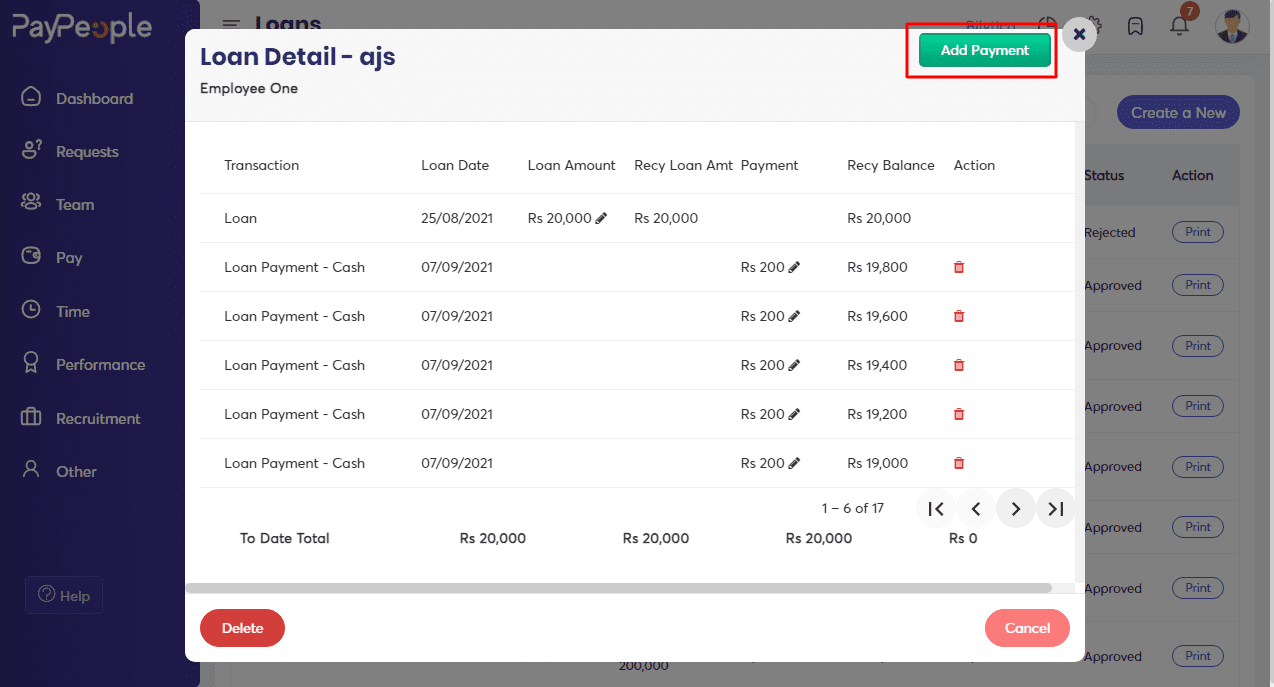This screenshot has height=687, width=1274.
Task: Click the Payment column header
Action: [x=770, y=165]
